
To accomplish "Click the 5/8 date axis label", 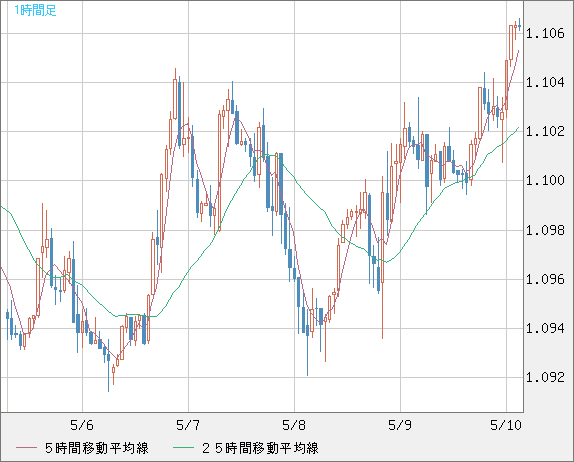I will pos(294,425).
